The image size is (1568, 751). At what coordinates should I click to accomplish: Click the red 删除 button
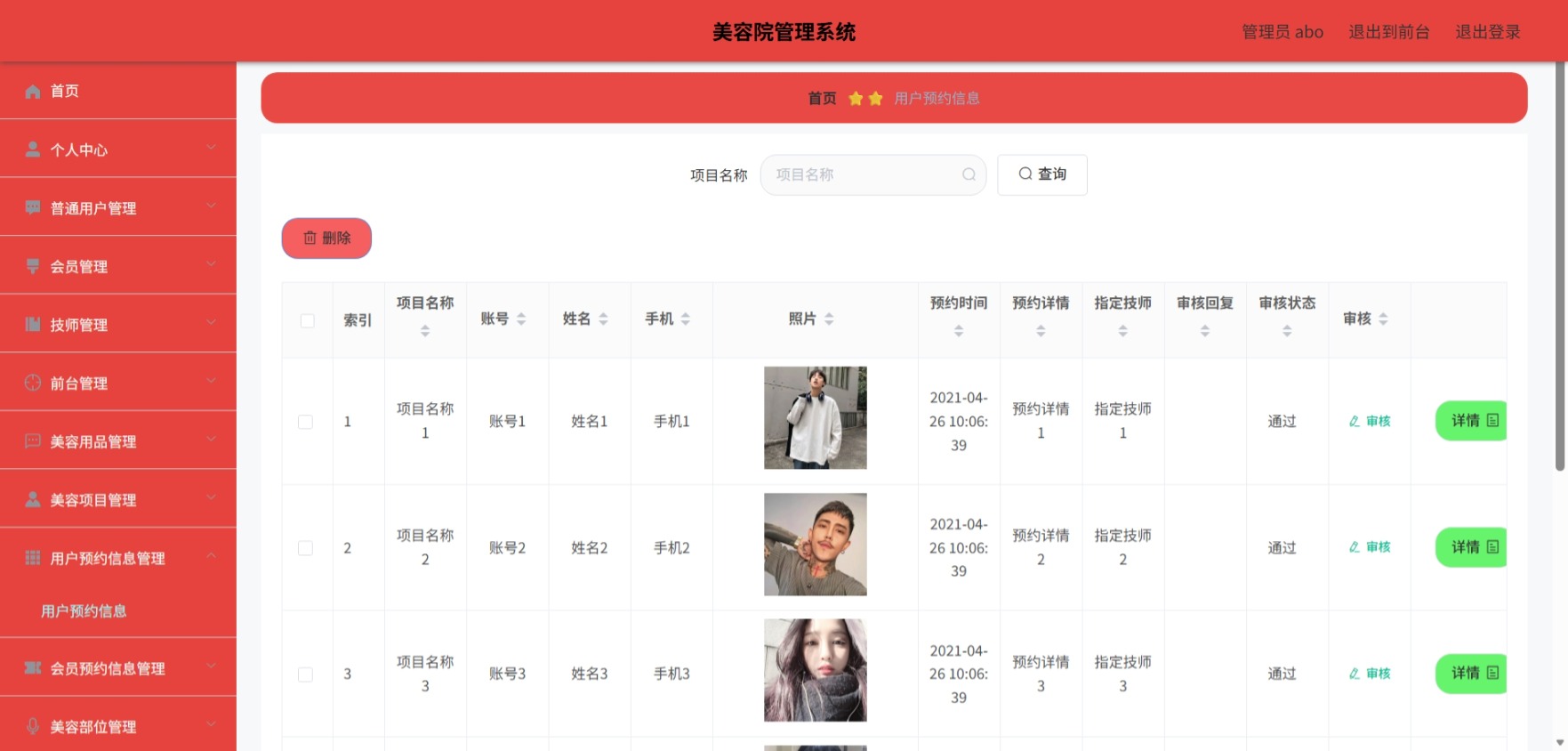click(326, 238)
